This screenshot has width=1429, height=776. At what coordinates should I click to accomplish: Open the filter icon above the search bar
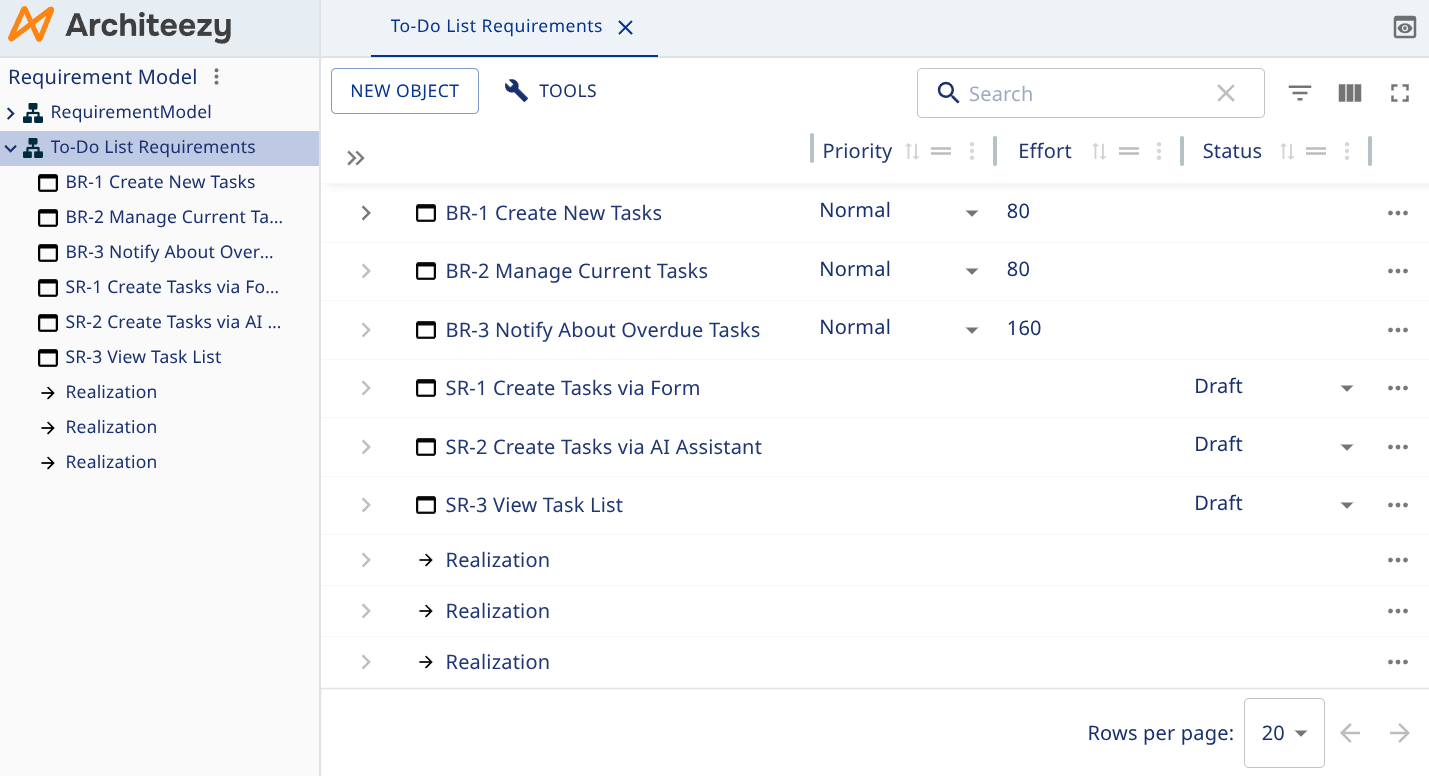1300,92
